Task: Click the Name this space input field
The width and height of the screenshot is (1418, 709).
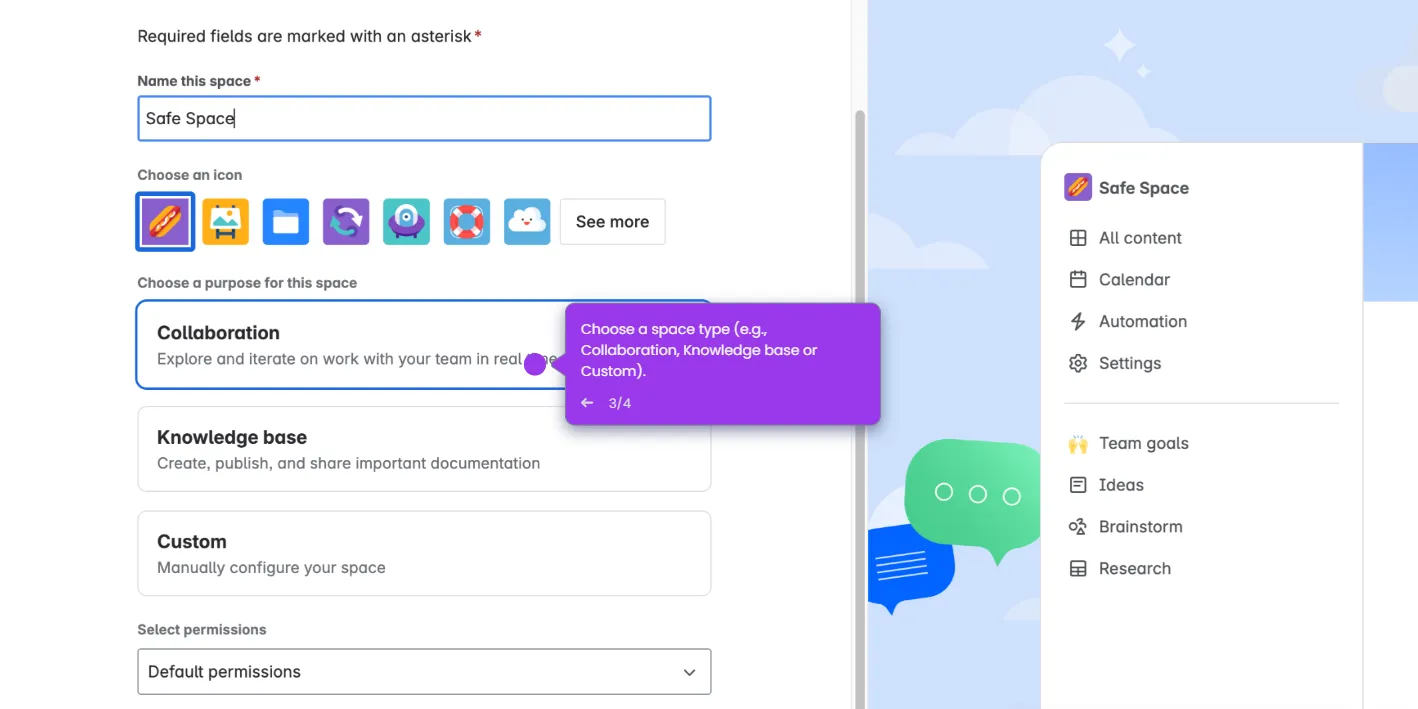Action: (x=424, y=118)
